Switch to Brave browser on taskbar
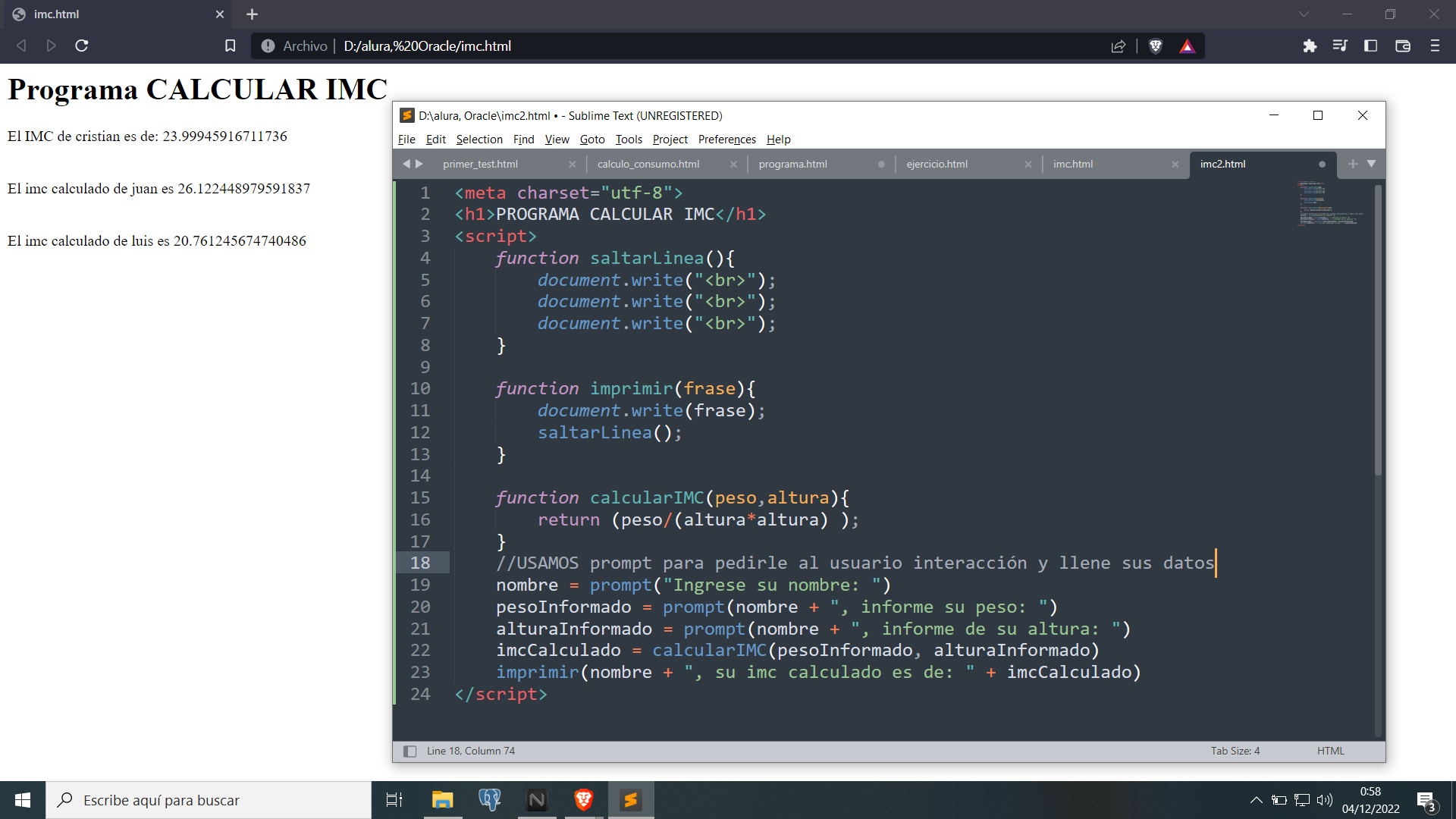The width and height of the screenshot is (1456, 819). [584, 800]
